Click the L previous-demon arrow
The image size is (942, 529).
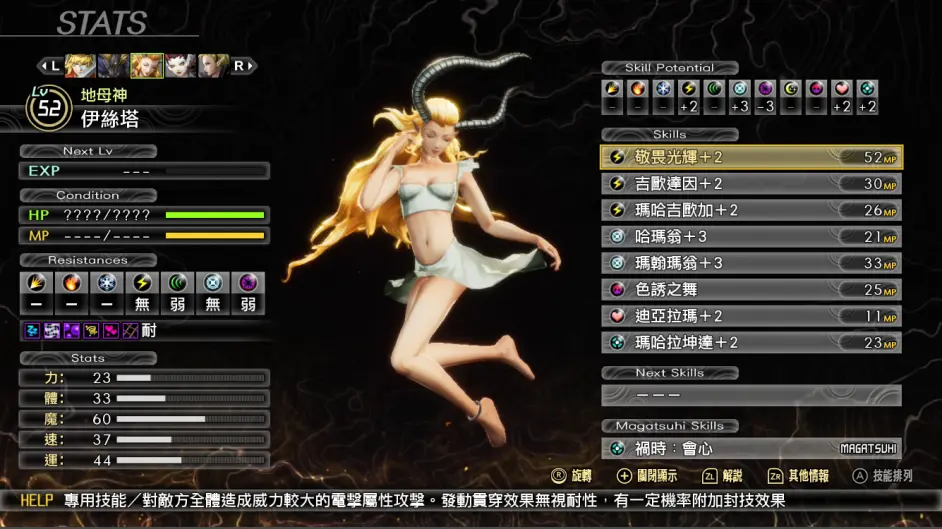[x=50, y=66]
